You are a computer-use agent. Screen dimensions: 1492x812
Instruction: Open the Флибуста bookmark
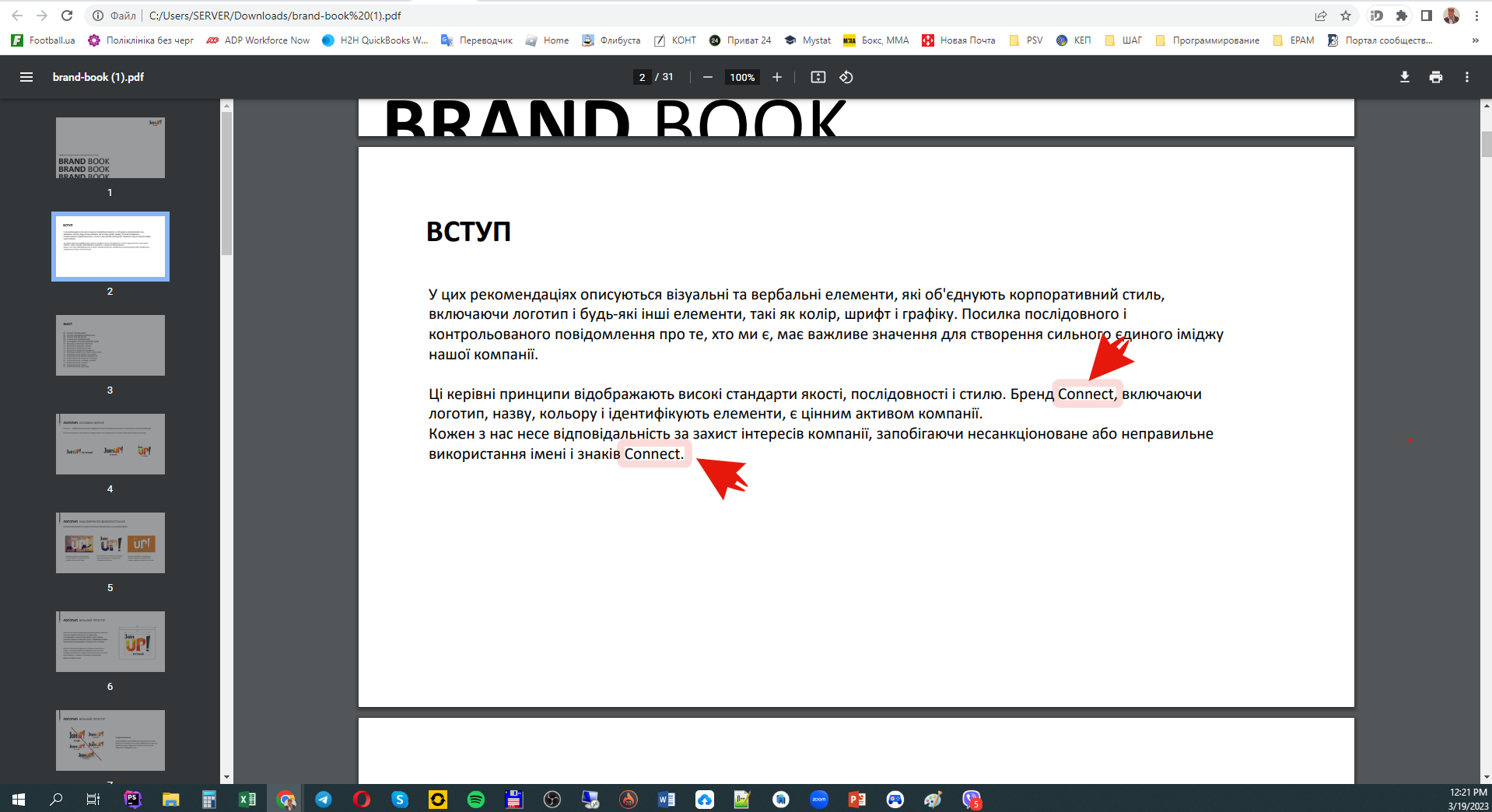pyautogui.click(x=611, y=40)
